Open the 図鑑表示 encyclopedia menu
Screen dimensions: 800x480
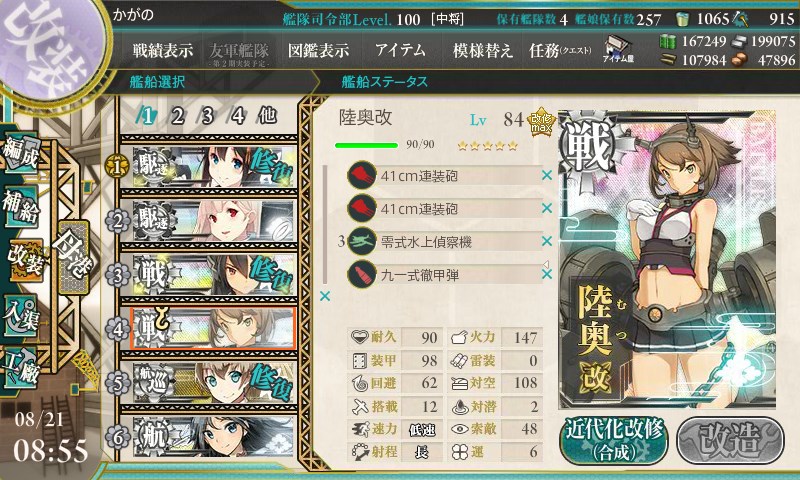[x=318, y=50]
